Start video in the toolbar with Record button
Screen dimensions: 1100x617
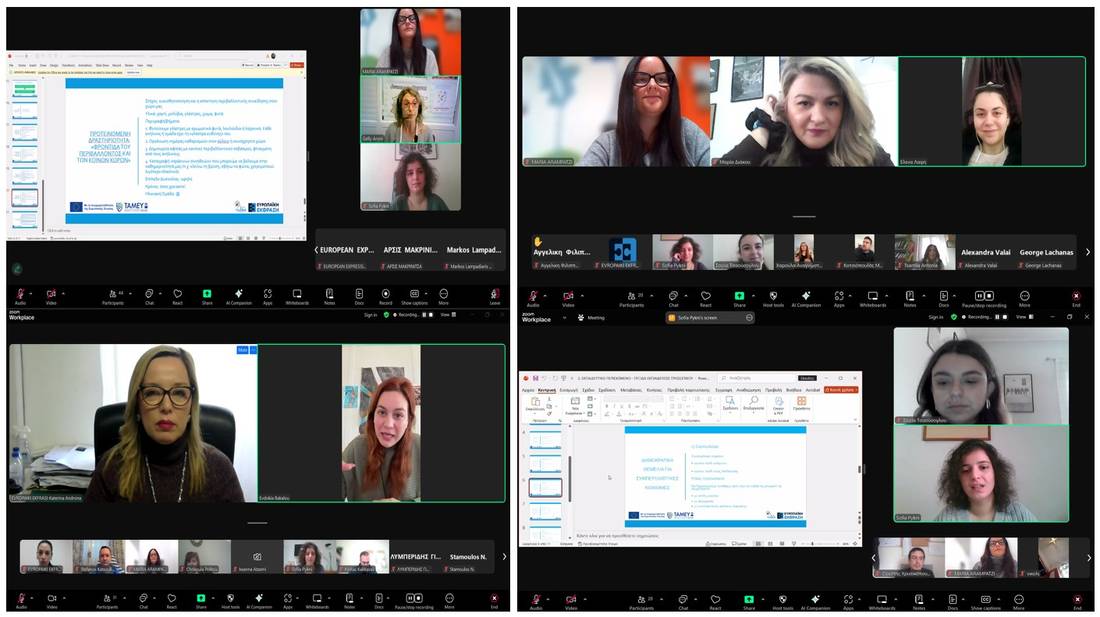50,294
